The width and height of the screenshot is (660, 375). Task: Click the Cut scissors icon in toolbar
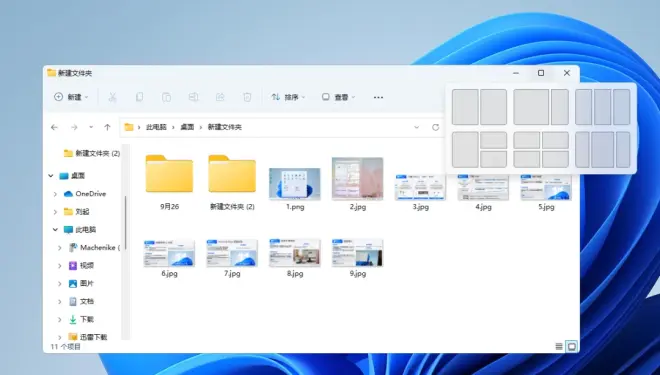(112, 97)
